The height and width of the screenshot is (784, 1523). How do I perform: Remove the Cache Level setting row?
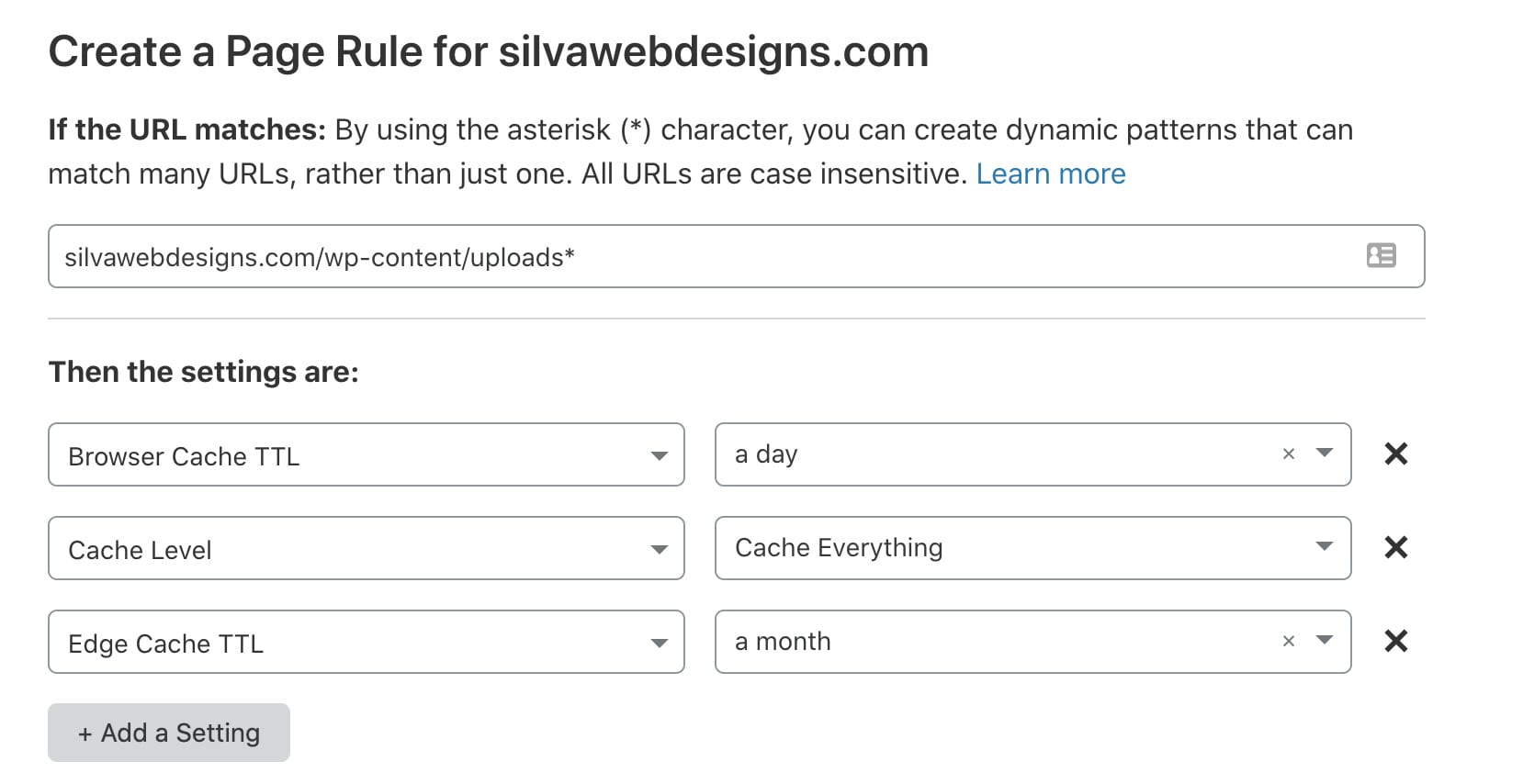click(1395, 547)
